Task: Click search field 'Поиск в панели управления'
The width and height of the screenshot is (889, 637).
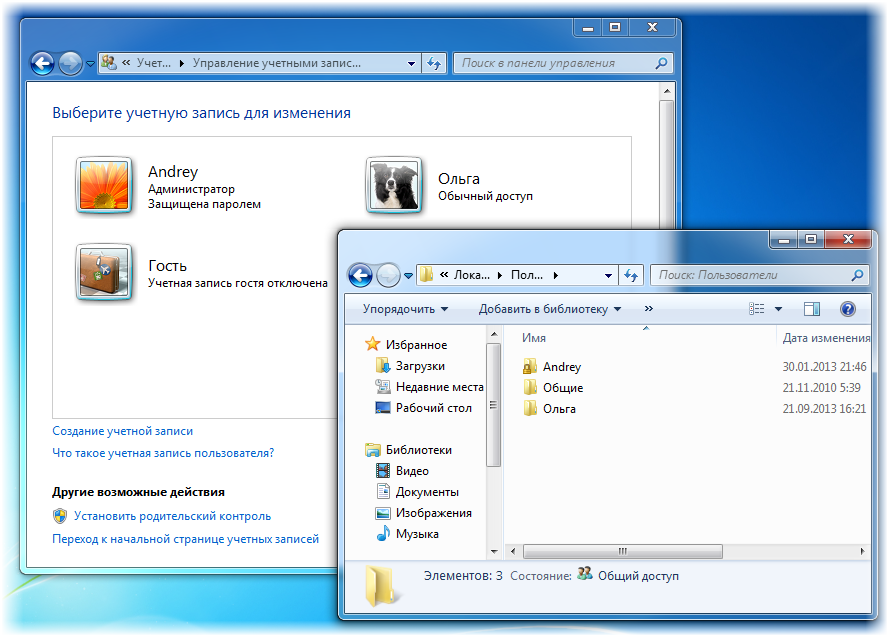Action: (563, 63)
